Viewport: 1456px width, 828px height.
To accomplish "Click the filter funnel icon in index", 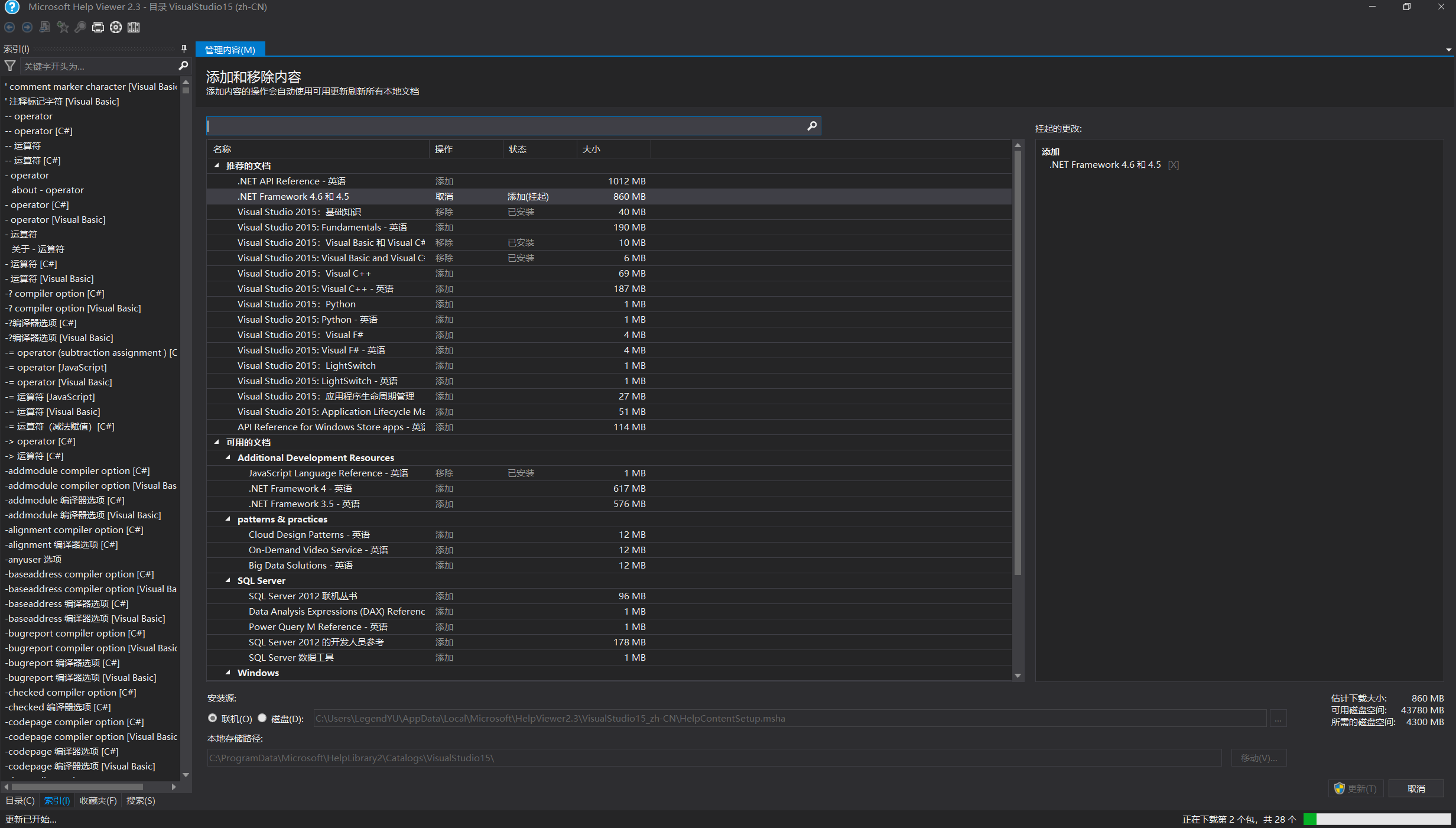I will click(x=10, y=66).
